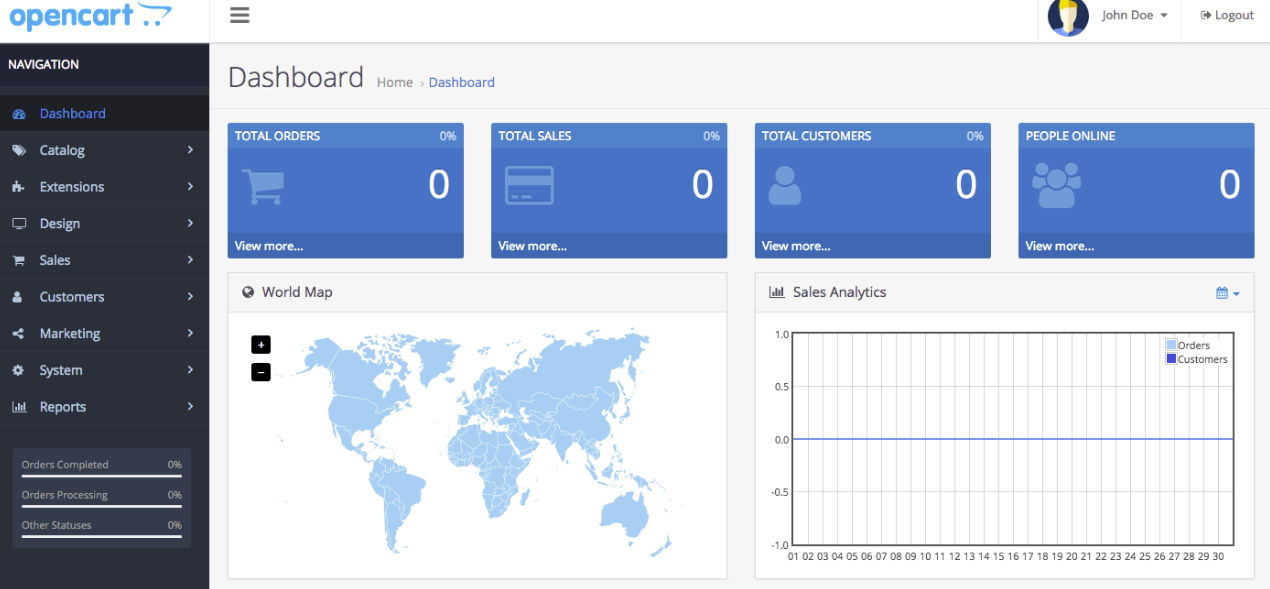Viewport: 1270px width, 589px height.
Task: Click the Reports menu label
Action: click(63, 407)
